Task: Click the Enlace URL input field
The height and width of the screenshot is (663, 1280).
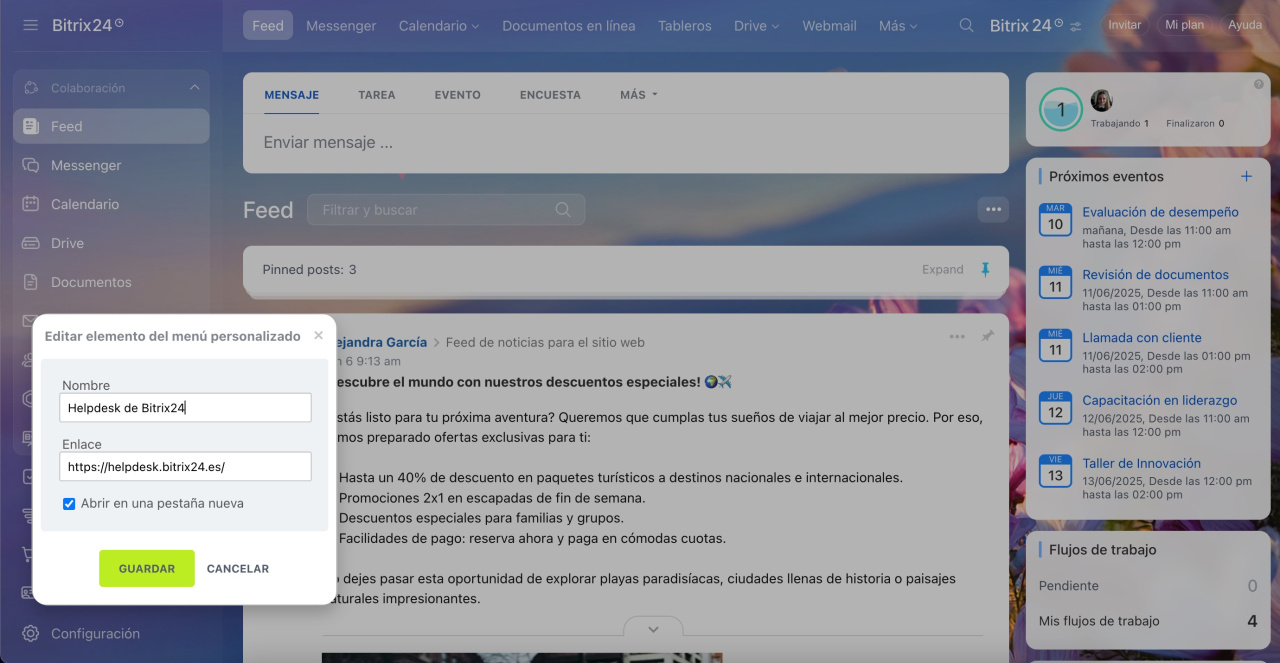Action: 185,466
